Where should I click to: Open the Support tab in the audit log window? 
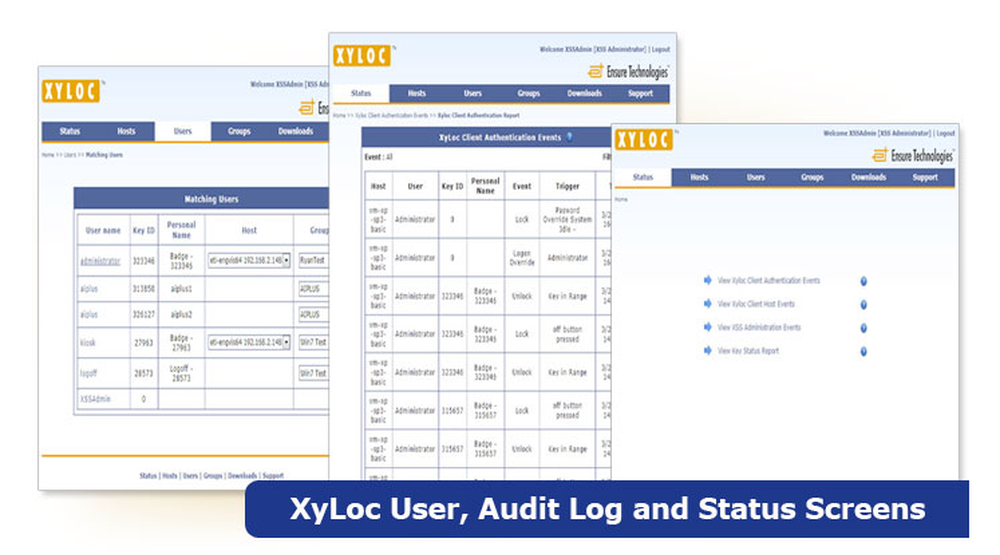click(x=640, y=93)
